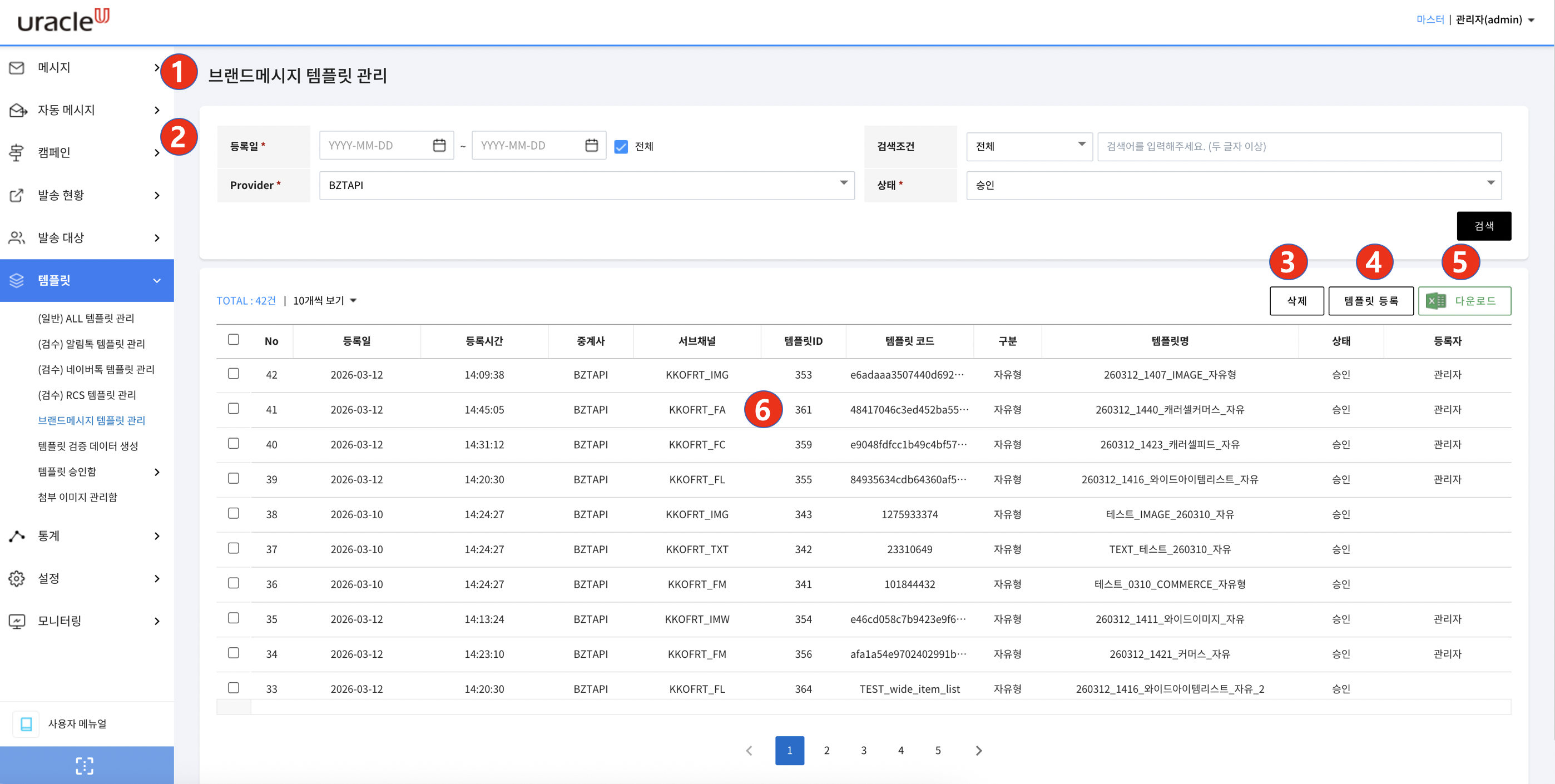1555x784 pixels.
Task: Open (검수) 알림톡 템플릿 관리 submenu item
Action: [91, 344]
